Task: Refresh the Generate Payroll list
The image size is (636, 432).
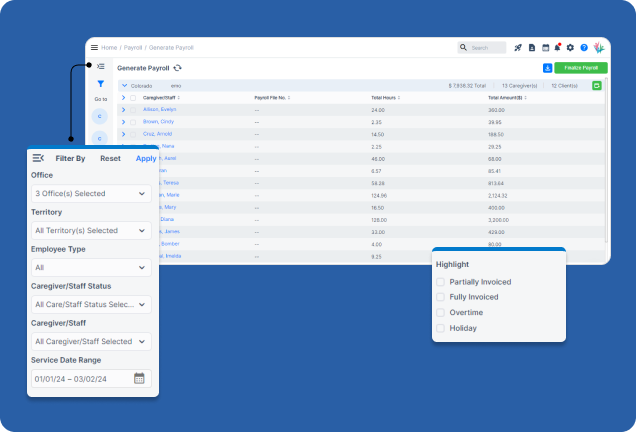Action: pyautogui.click(x=178, y=68)
